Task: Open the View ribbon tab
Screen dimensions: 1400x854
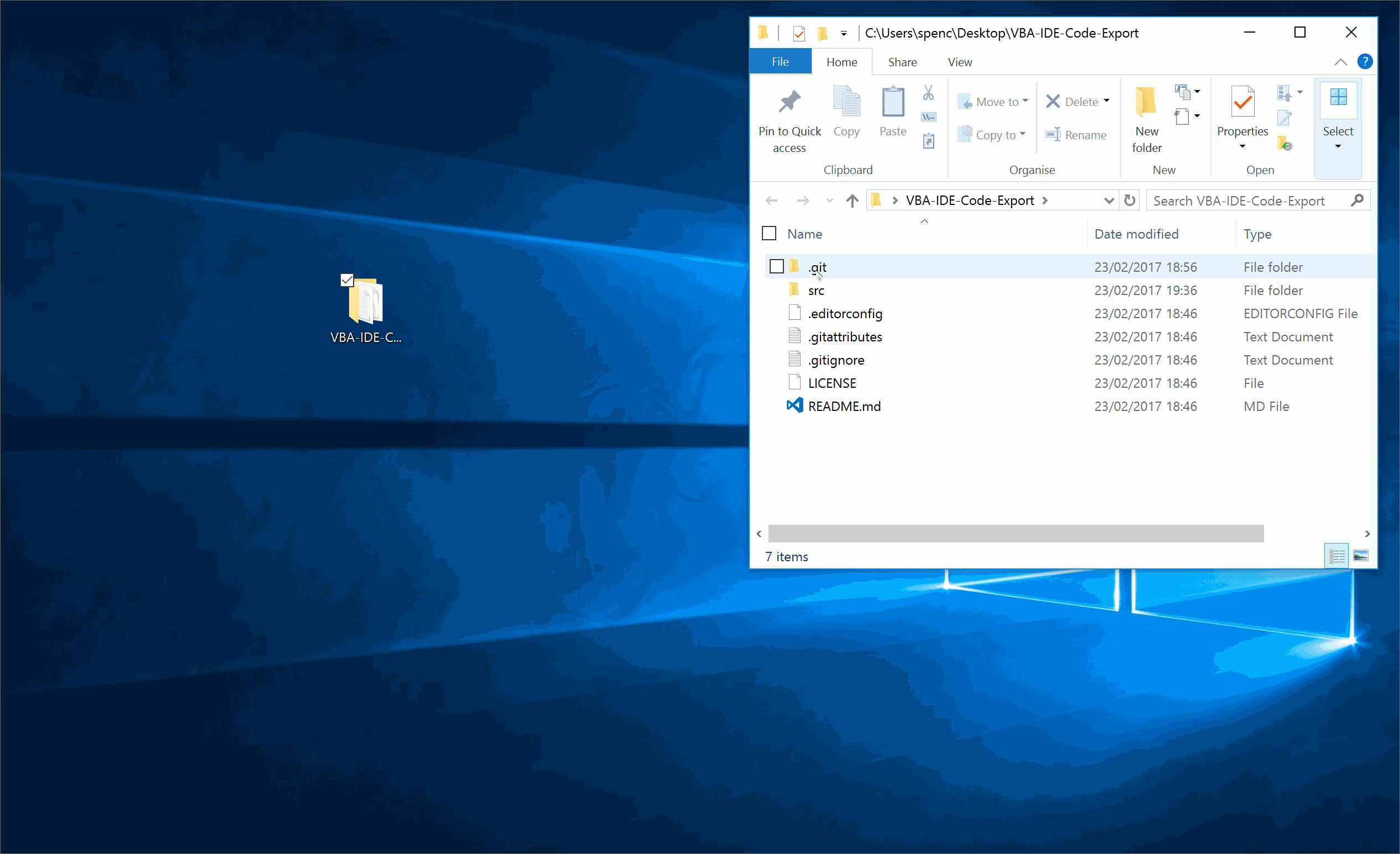Action: 959,62
